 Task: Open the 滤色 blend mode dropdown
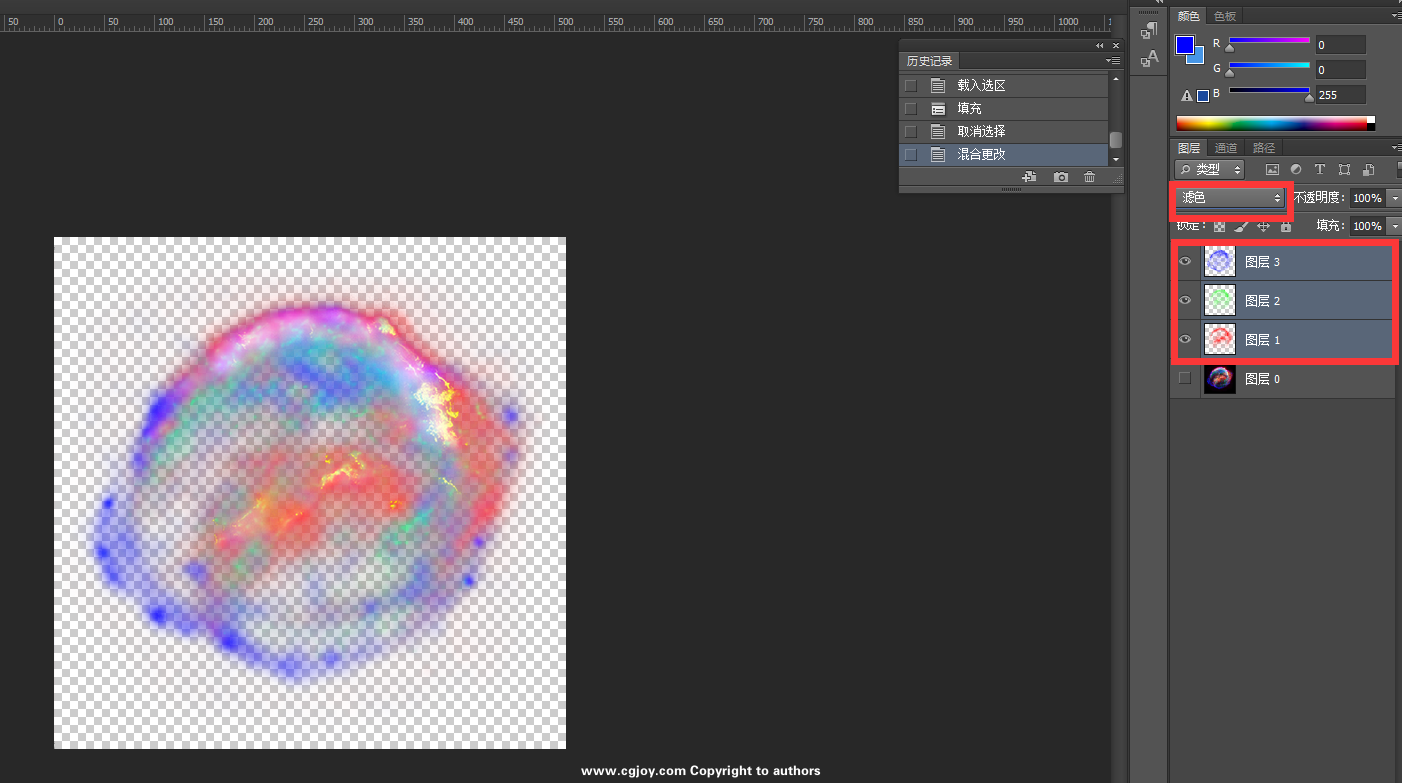coord(1230,198)
